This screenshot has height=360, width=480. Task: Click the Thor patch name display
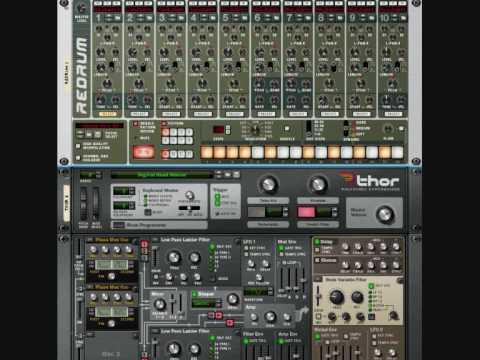point(162,175)
